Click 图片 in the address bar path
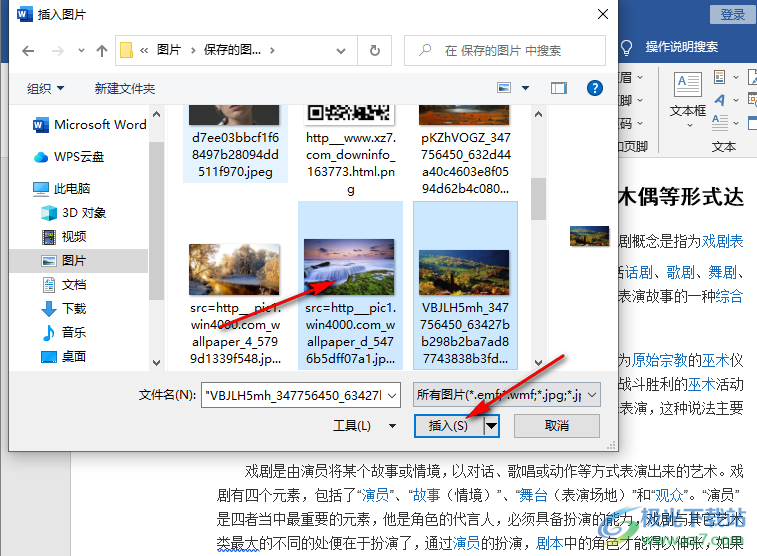 tap(168, 50)
